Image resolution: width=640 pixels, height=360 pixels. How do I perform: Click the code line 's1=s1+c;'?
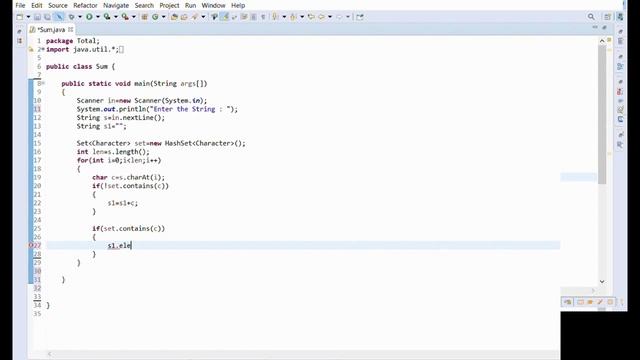[x=123, y=203]
